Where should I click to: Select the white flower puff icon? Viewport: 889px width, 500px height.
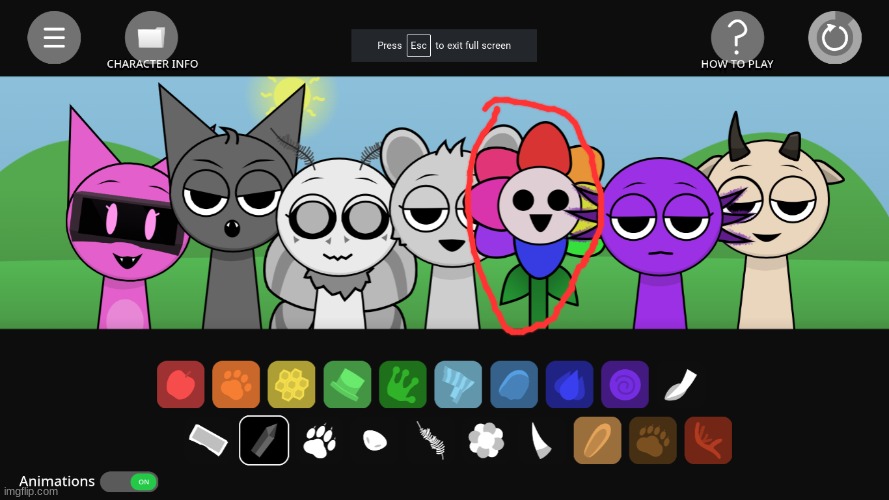[486, 440]
